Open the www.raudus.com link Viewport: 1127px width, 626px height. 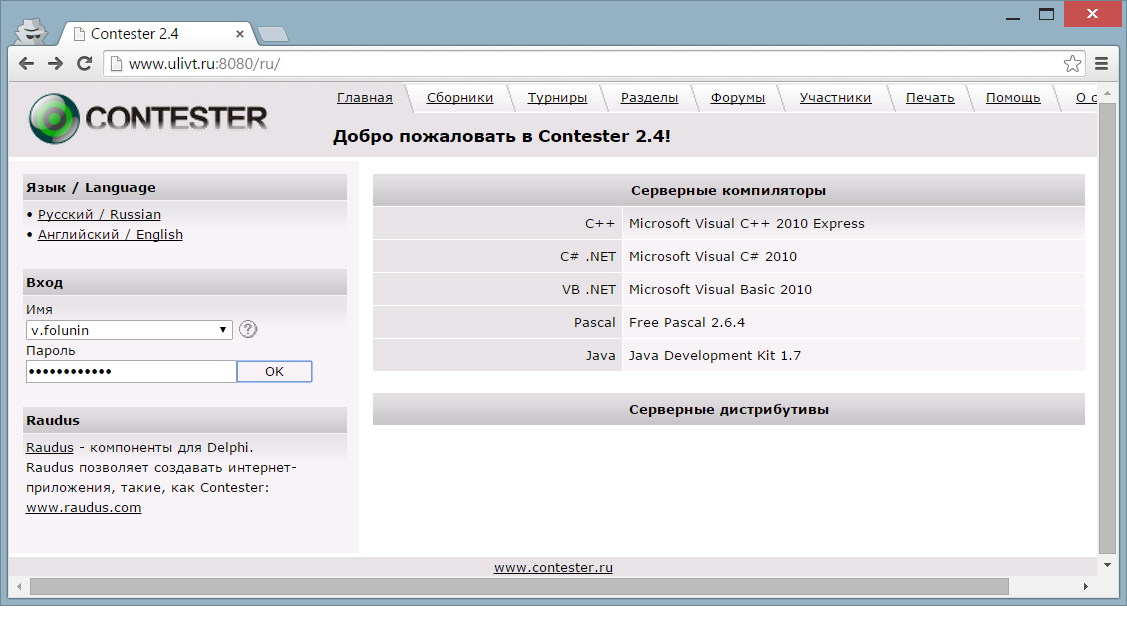point(83,507)
